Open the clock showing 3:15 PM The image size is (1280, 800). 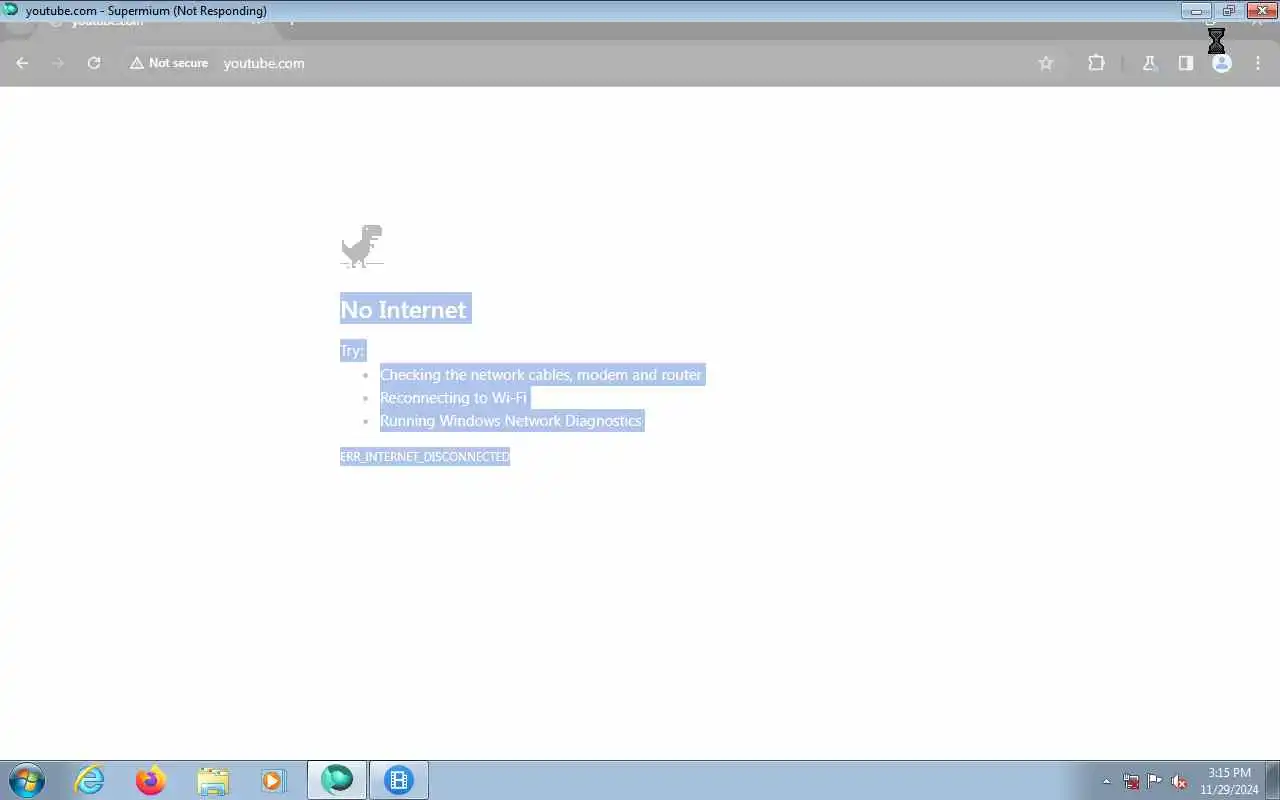coord(1229,780)
